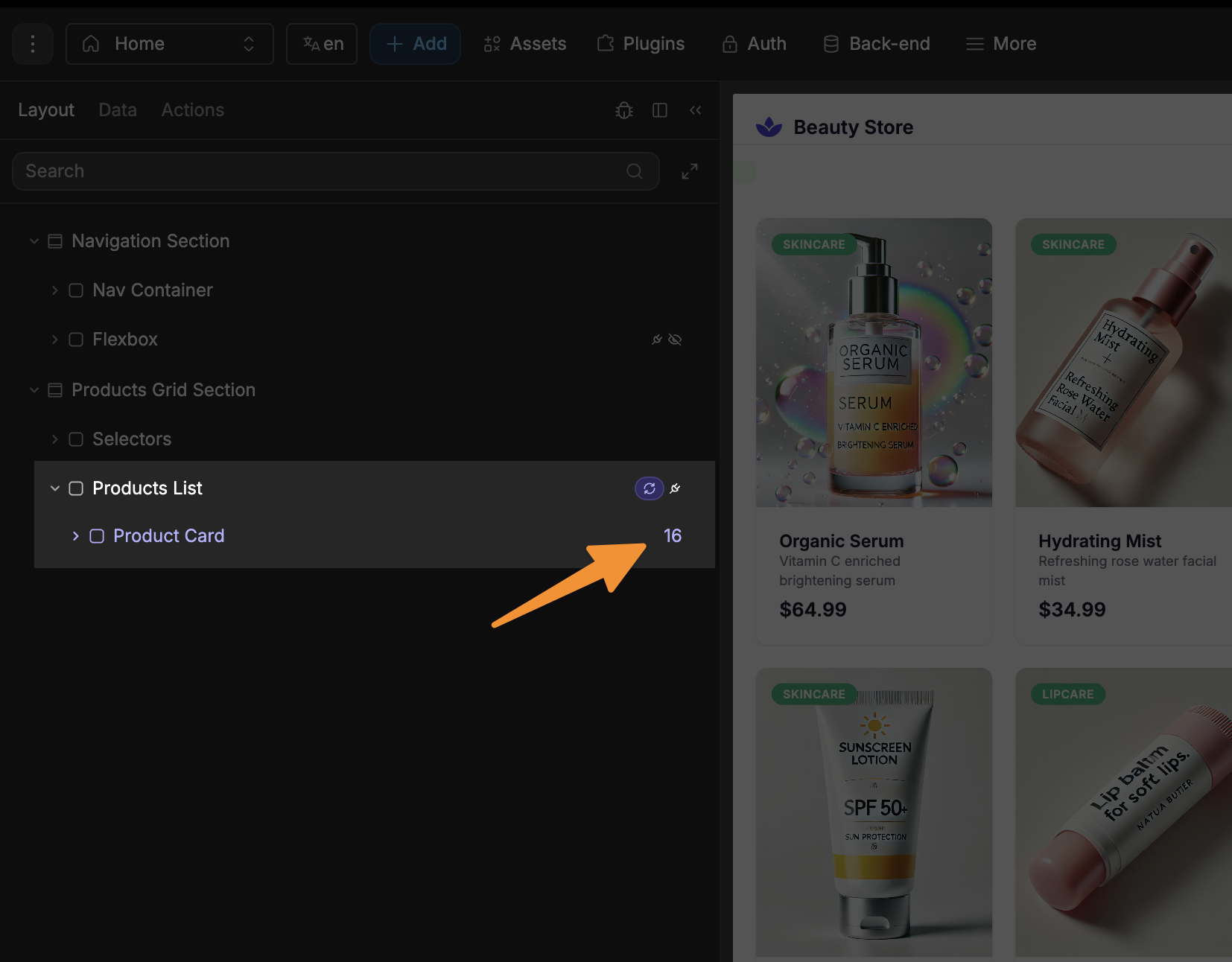Collapse the Navigation Section tree node

pyautogui.click(x=34, y=241)
